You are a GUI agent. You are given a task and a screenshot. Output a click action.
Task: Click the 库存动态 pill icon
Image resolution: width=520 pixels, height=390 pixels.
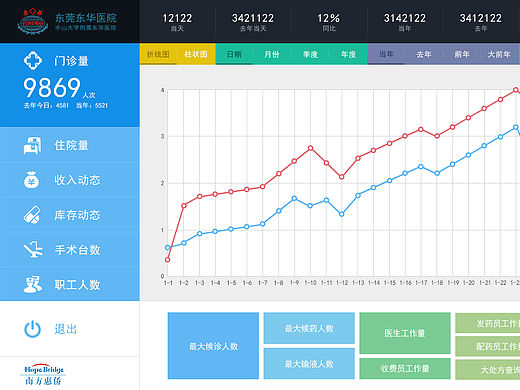[x=32, y=215]
